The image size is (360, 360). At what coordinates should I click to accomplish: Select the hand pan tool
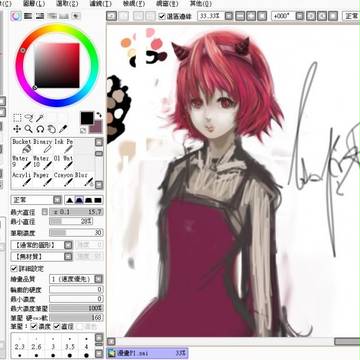click(x=51, y=129)
